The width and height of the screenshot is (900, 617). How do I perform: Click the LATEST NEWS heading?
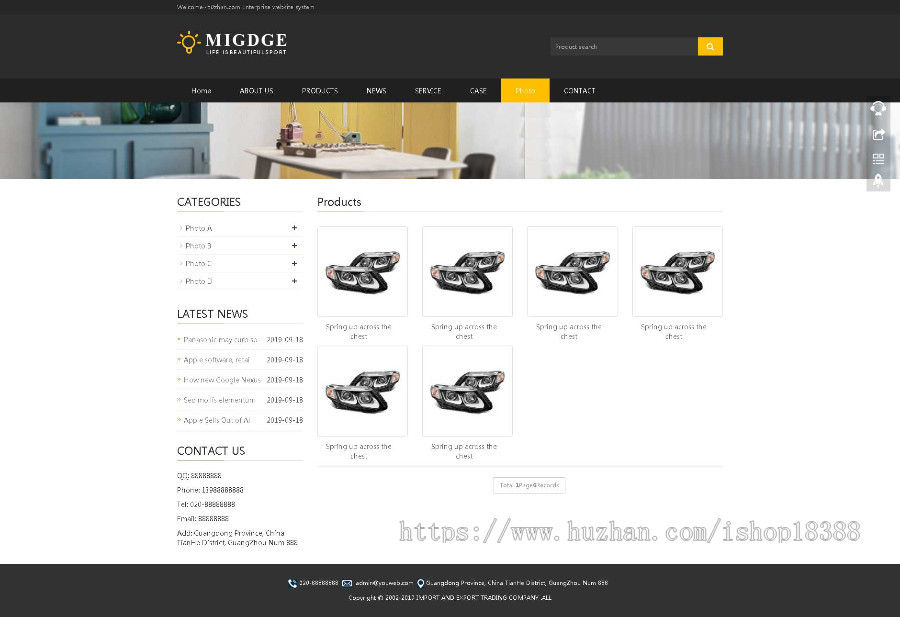[212, 314]
